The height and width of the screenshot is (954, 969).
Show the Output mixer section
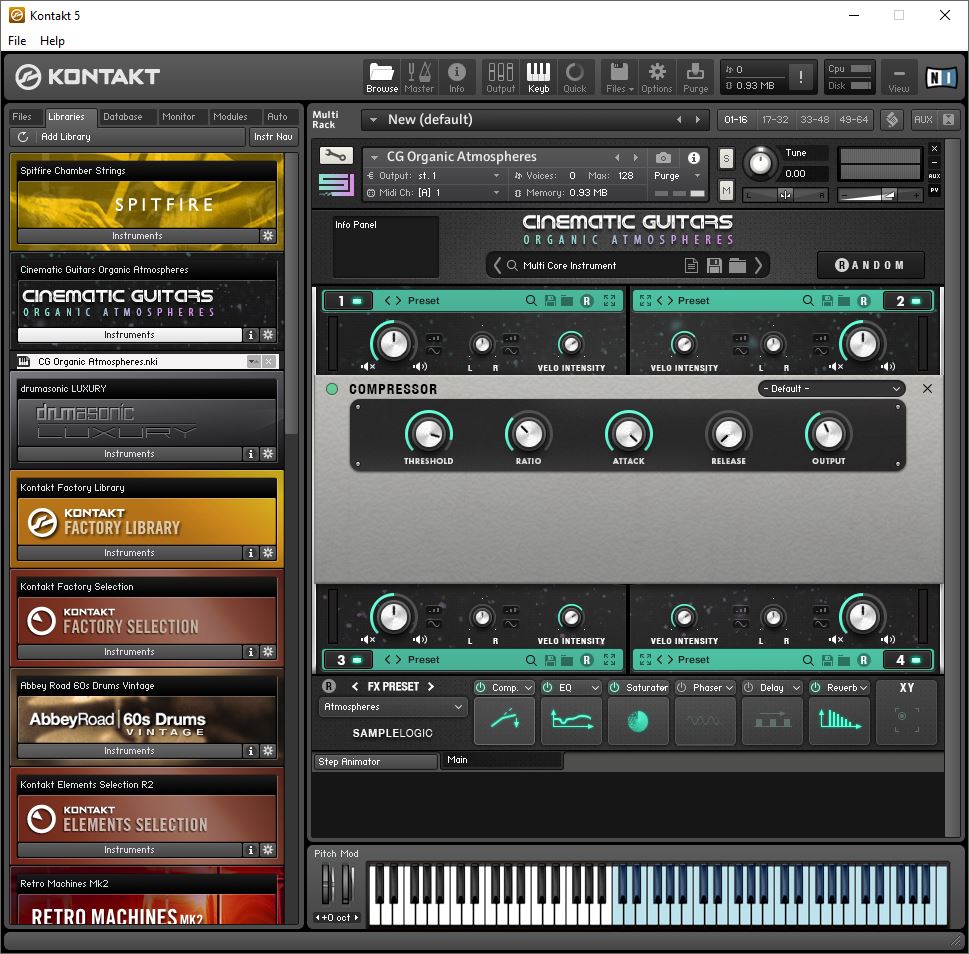click(501, 77)
